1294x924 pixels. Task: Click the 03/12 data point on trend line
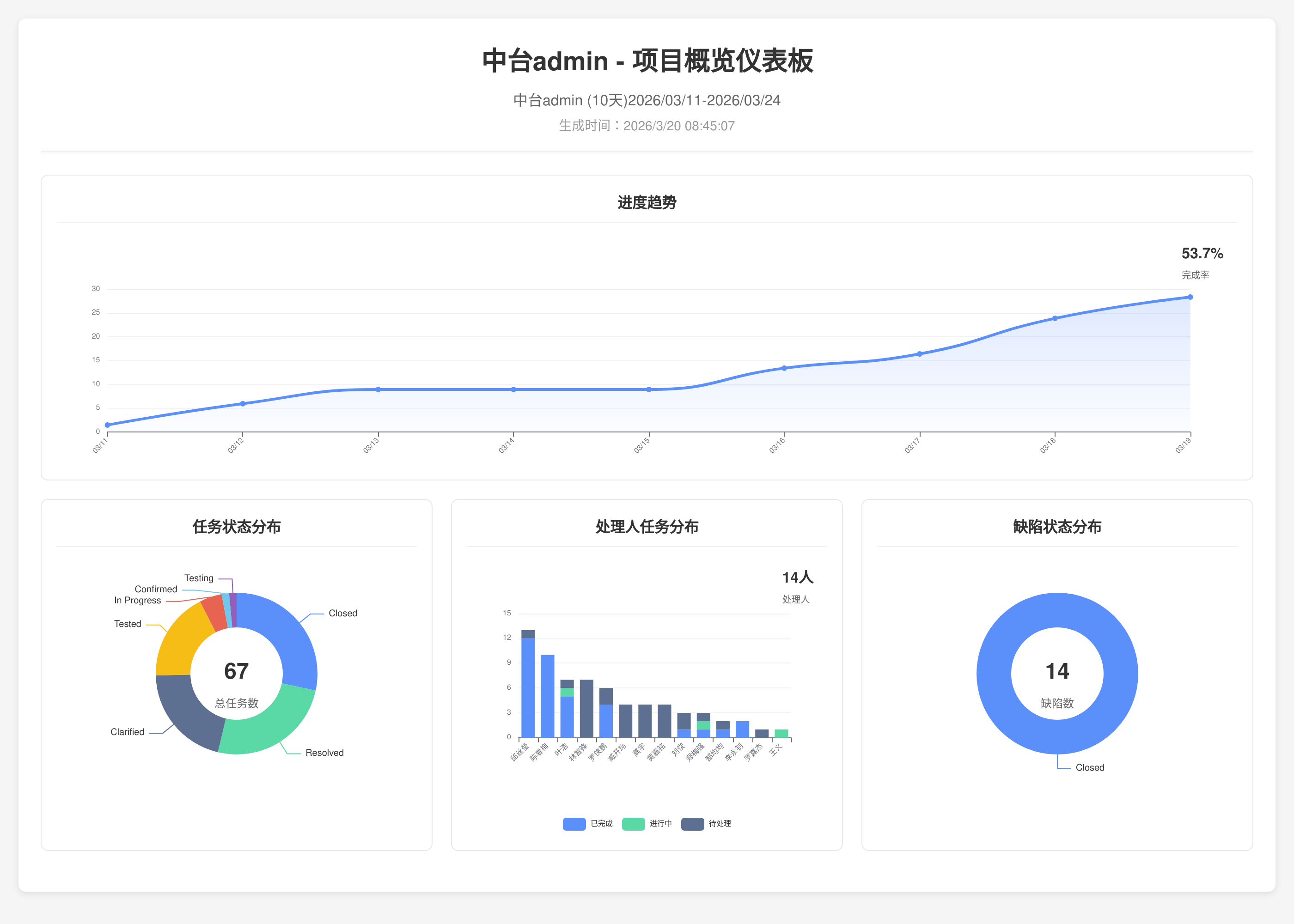243,403
